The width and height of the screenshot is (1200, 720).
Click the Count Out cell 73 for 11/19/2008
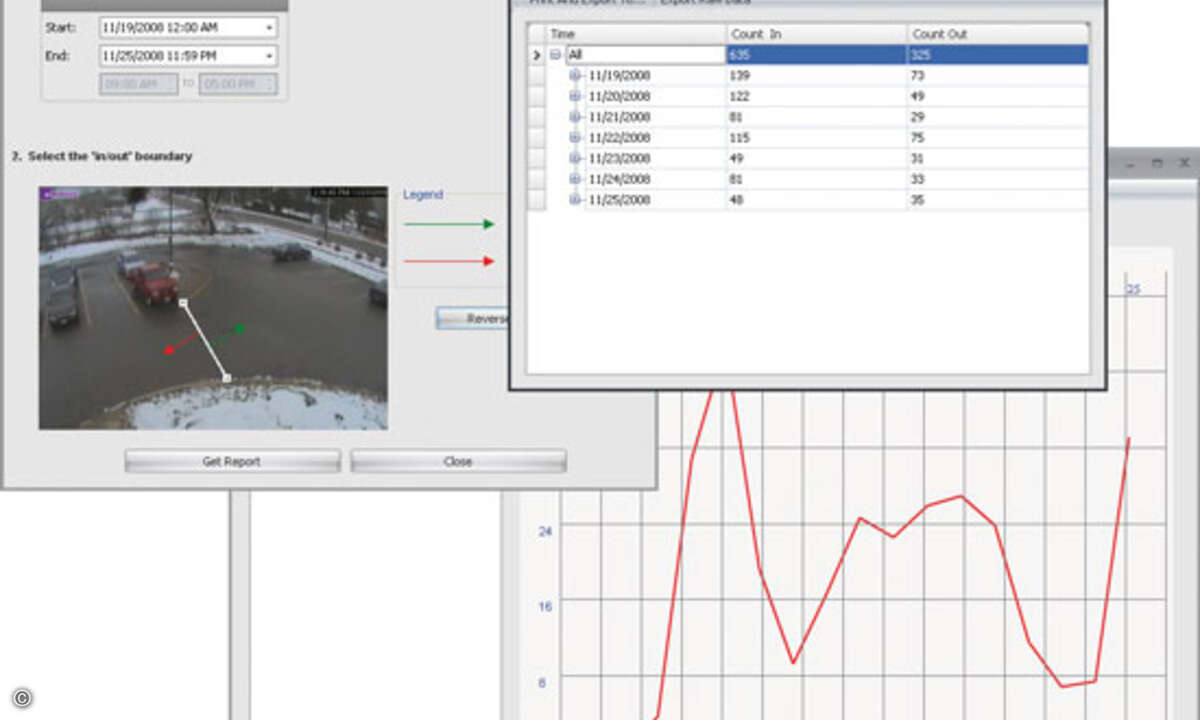tap(998, 75)
